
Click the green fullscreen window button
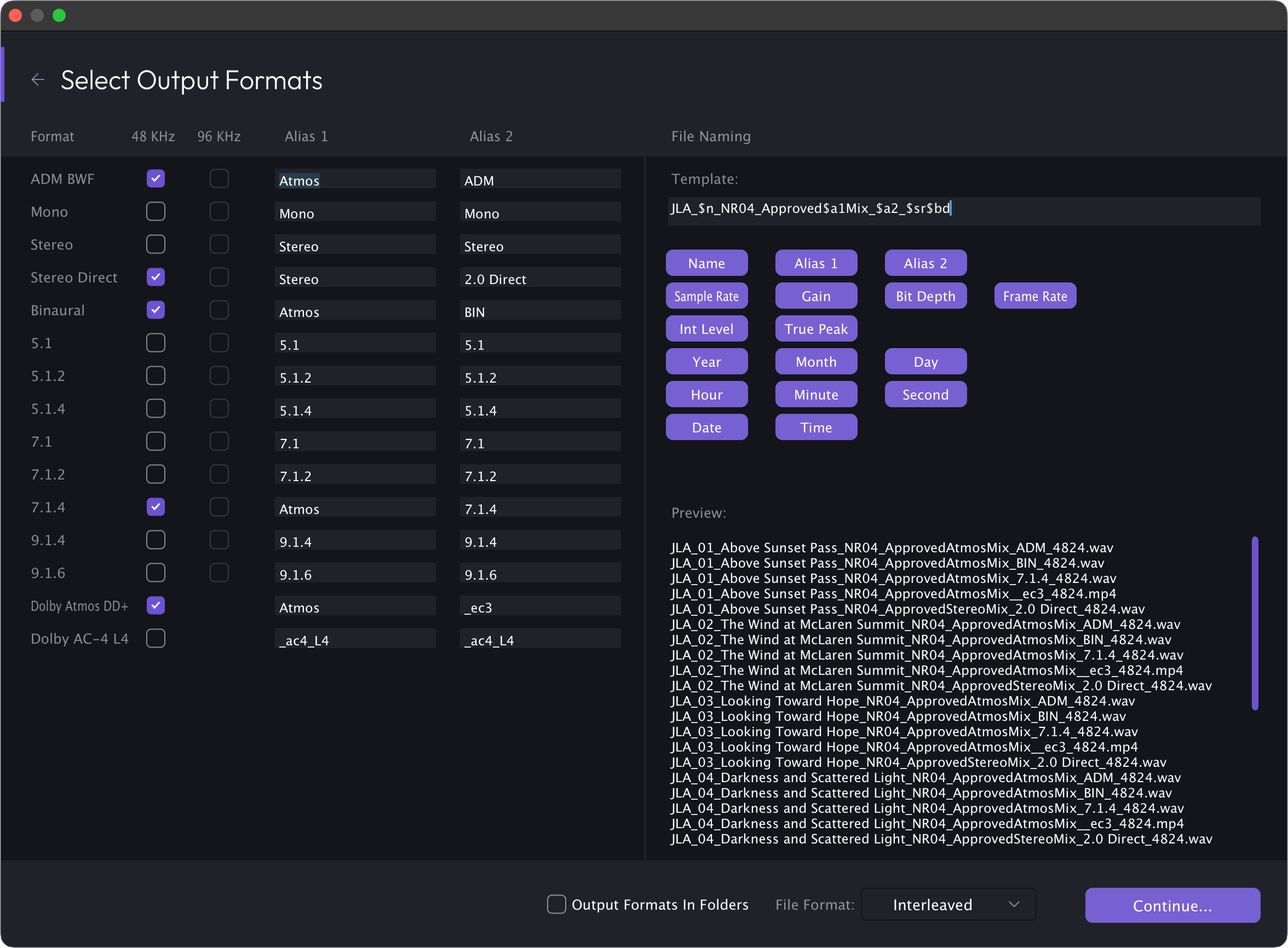click(x=59, y=15)
